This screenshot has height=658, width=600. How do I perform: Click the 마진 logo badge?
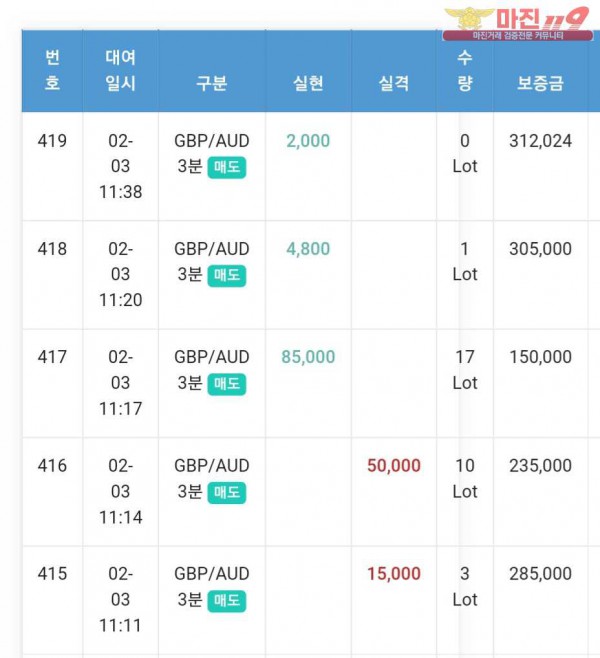pyautogui.click(x=520, y=22)
